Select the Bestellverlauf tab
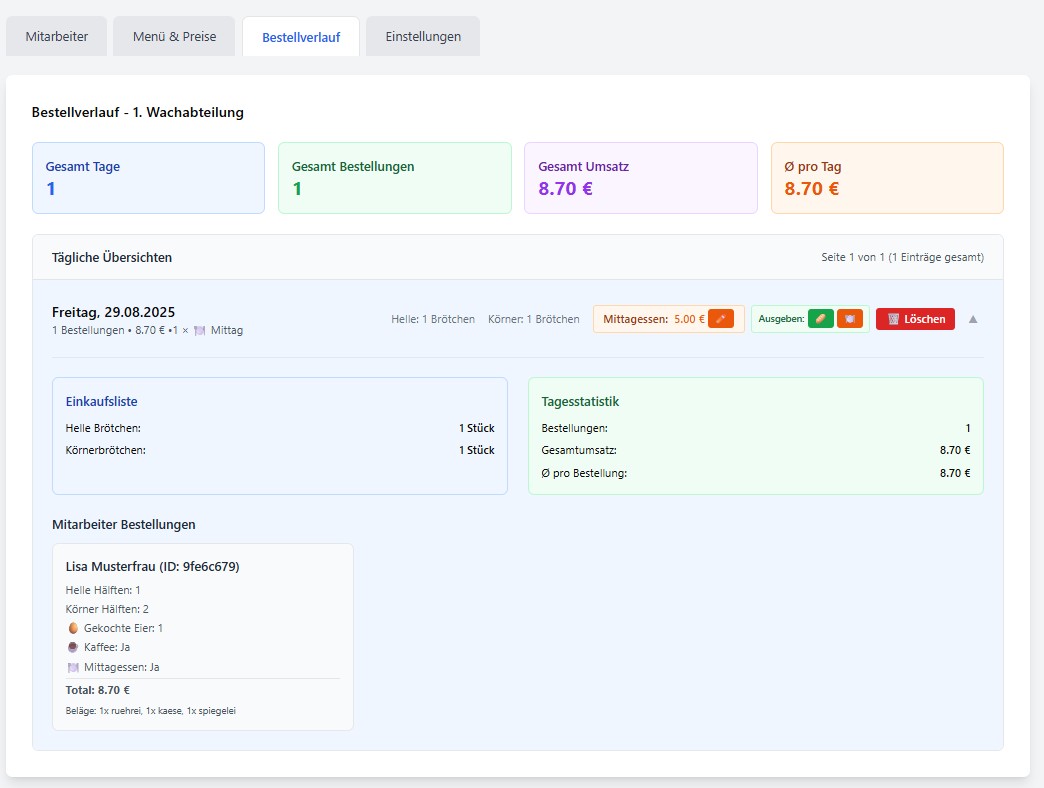Screen dimensions: 1044x788 [301, 37]
